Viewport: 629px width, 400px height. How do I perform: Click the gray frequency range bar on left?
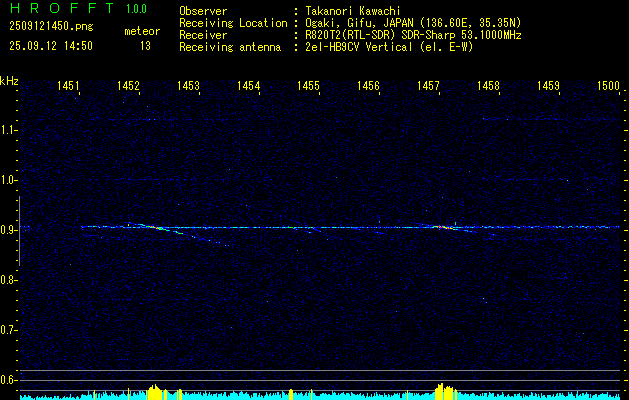point(19,231)
